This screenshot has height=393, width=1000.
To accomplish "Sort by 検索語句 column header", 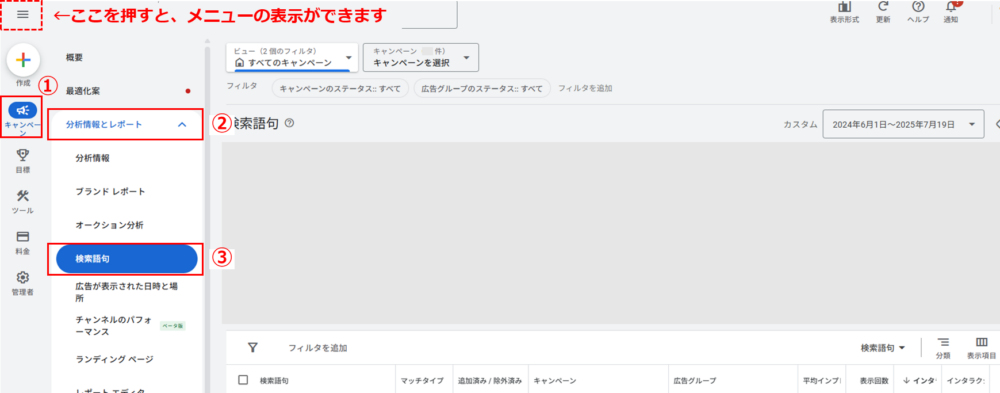I will click(274, 380).
